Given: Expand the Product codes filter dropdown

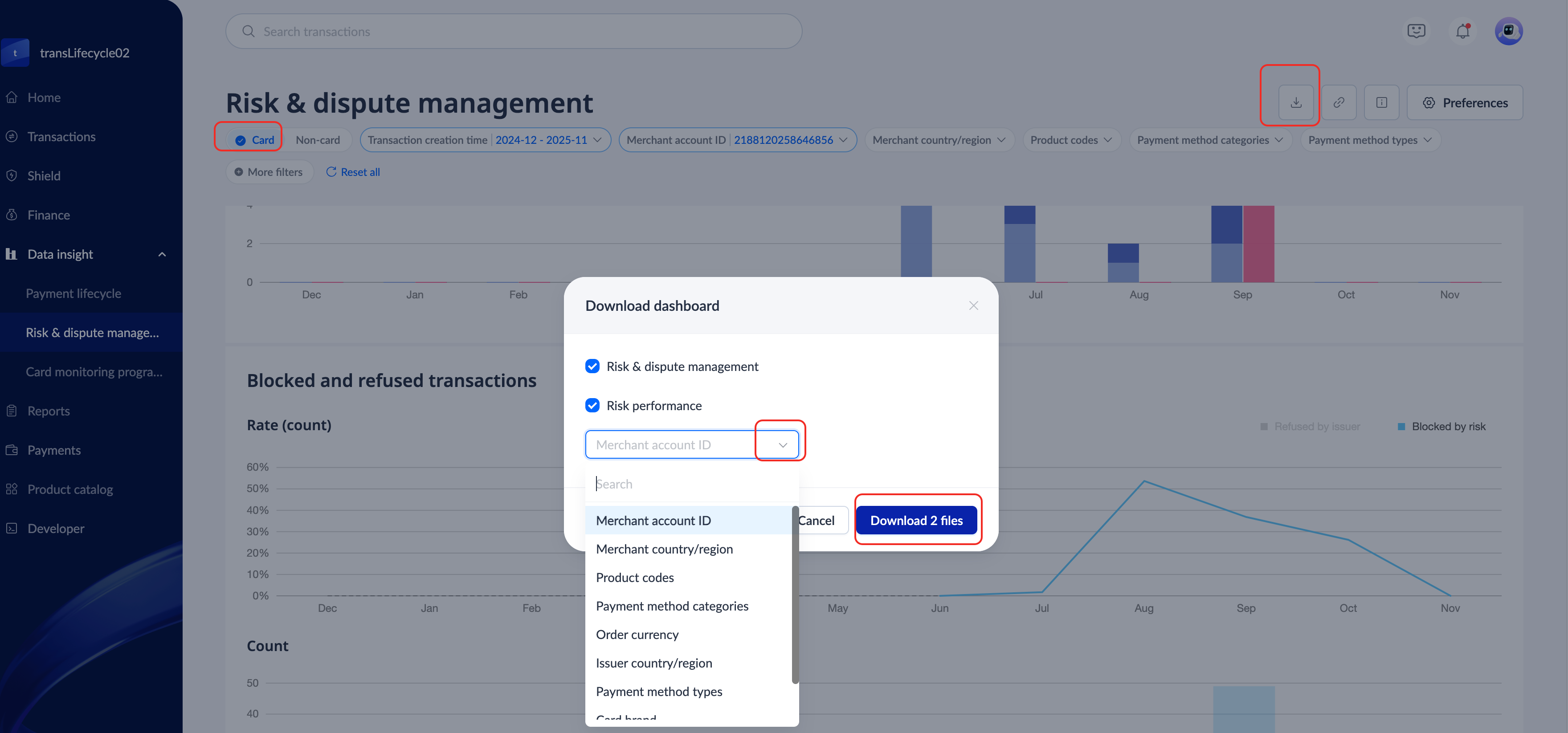Looking at the screenshot, I should coord(1071,140).
